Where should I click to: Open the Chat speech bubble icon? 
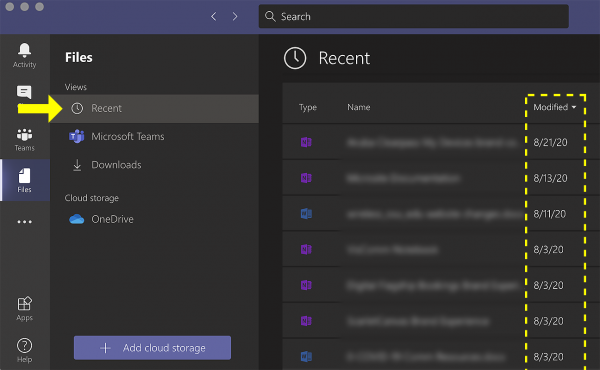coord(24,92)
